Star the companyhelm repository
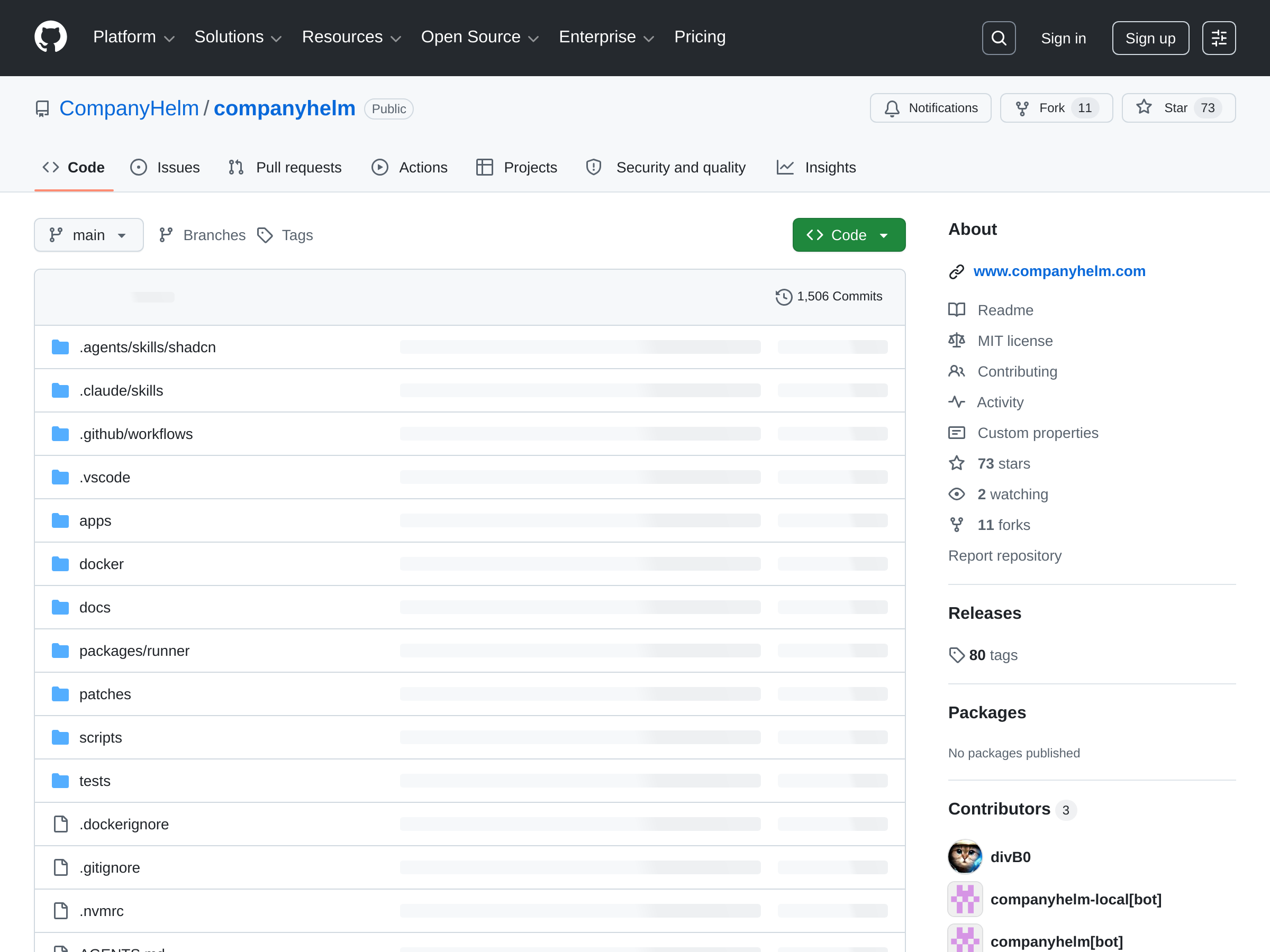This screenshot has height=952, width=1270. pos(1178,108)
